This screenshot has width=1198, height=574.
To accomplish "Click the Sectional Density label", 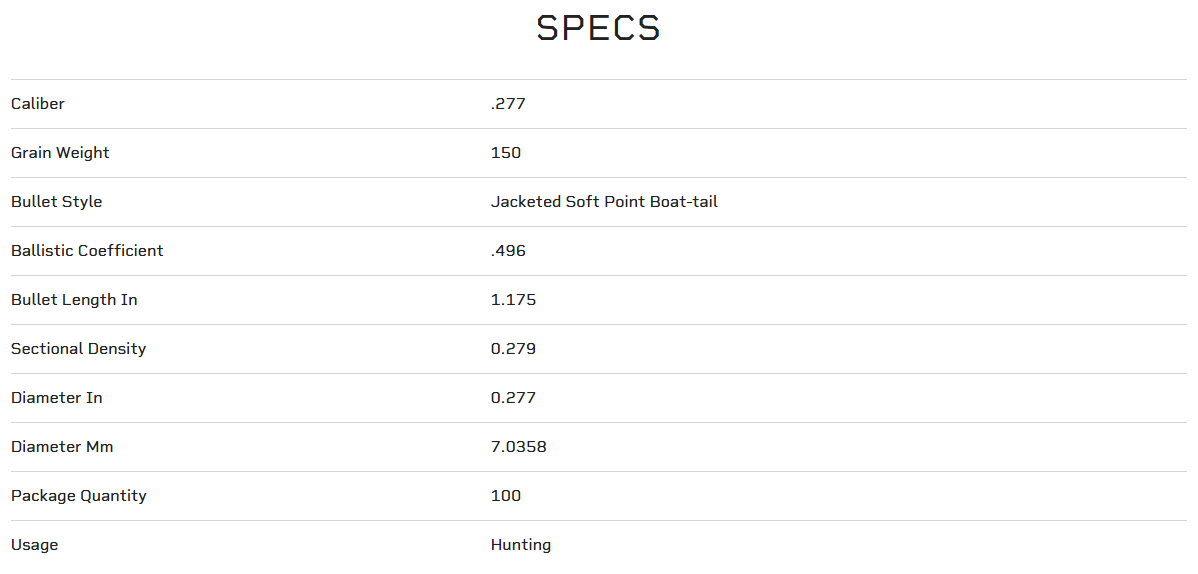I will [79, 349].
